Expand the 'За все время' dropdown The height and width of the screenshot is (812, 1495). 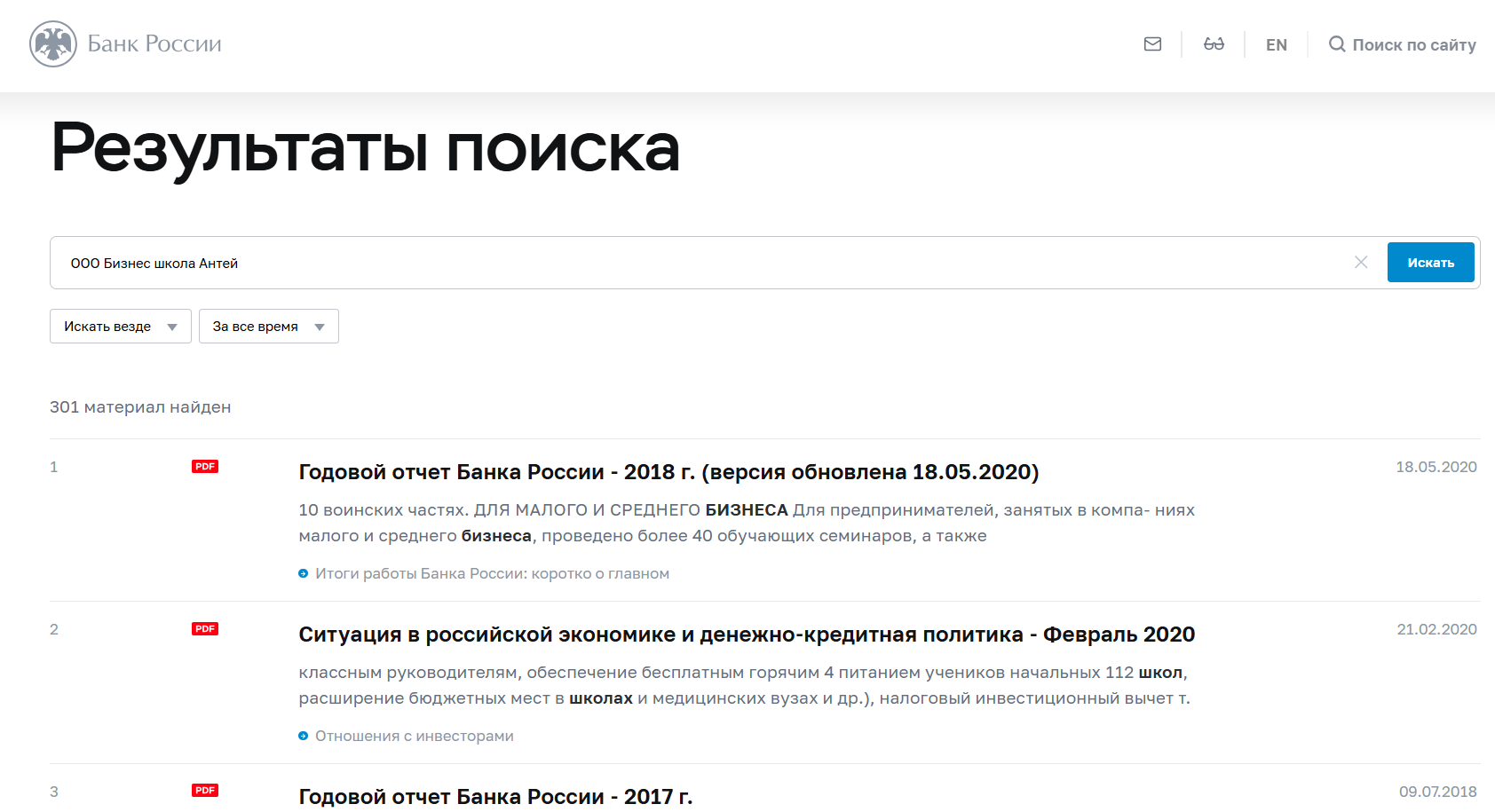(269, 327)
